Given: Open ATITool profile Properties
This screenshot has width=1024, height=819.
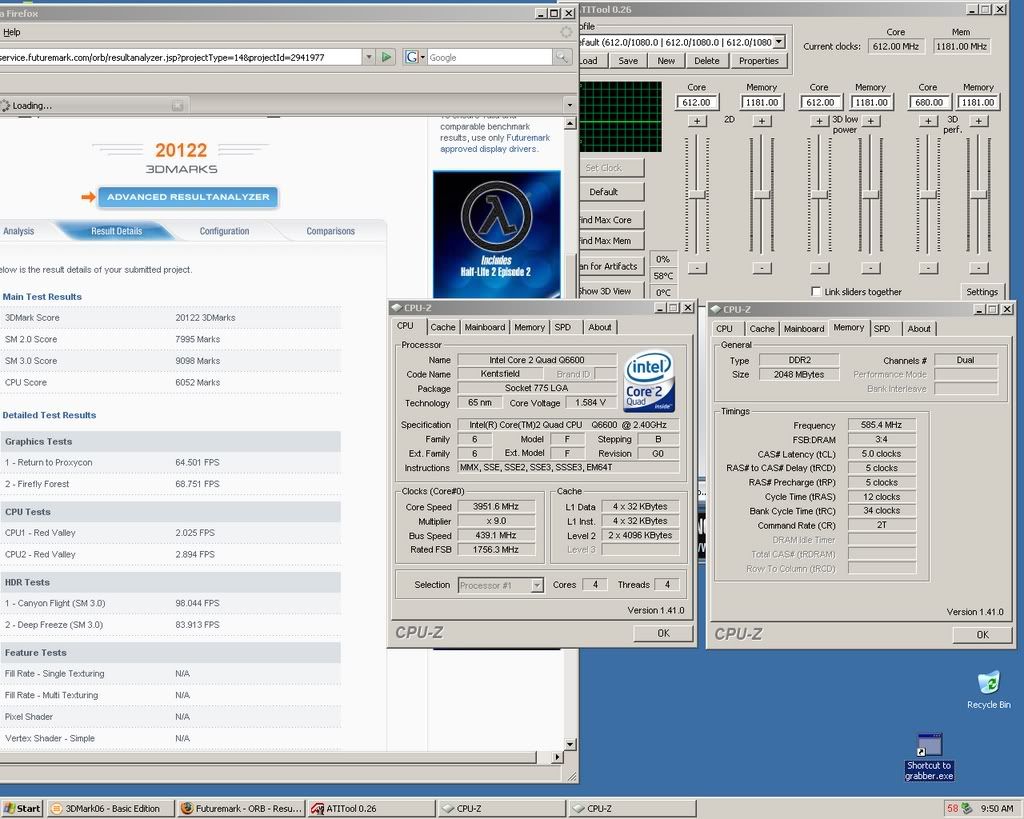Looking at the screenshot, I should (x=758, y=61).
